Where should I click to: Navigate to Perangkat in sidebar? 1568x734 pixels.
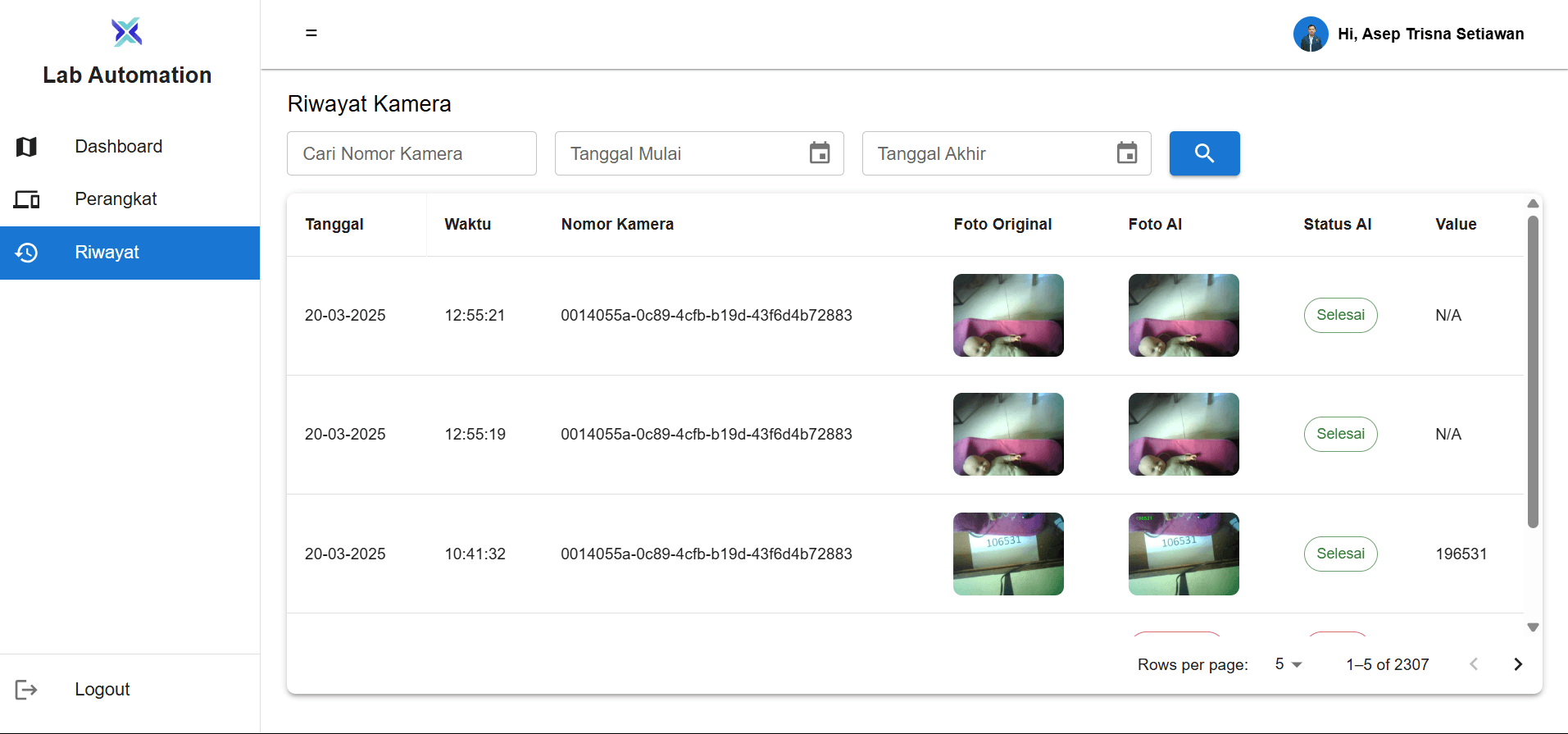pos(116,199)
